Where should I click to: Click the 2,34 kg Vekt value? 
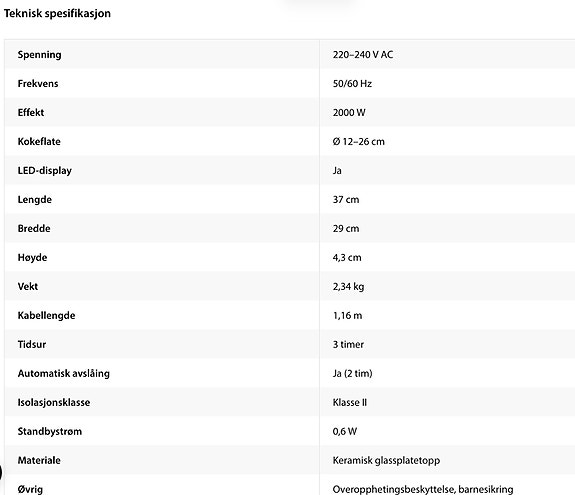point(348,286)
